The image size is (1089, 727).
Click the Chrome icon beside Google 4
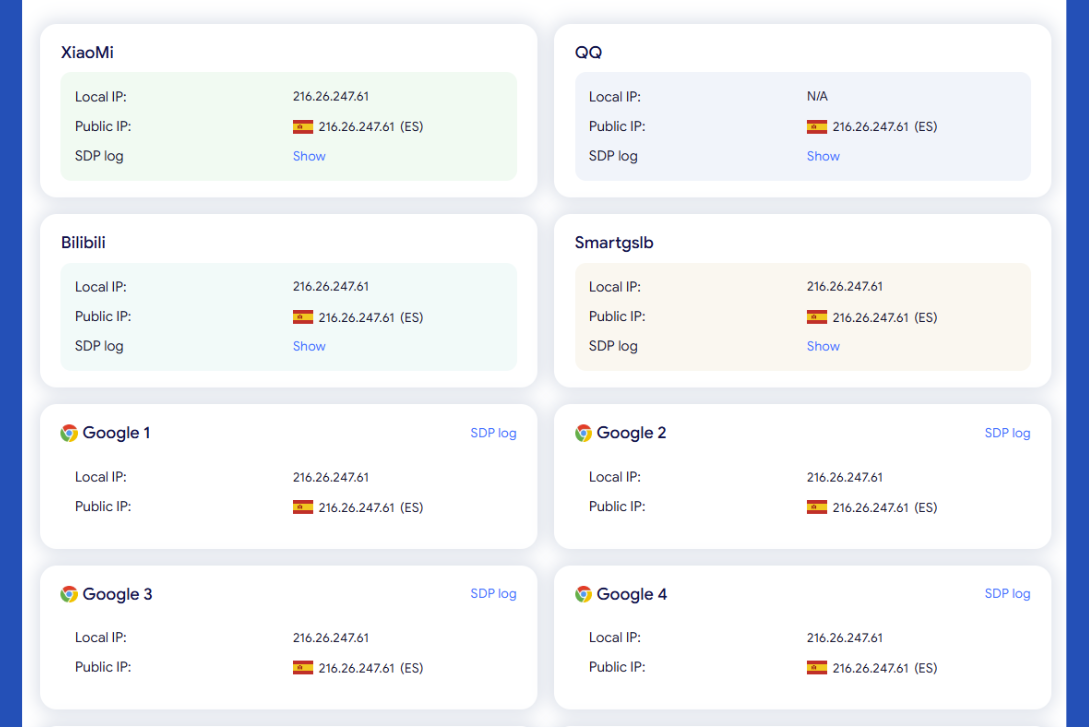(583, 594)
